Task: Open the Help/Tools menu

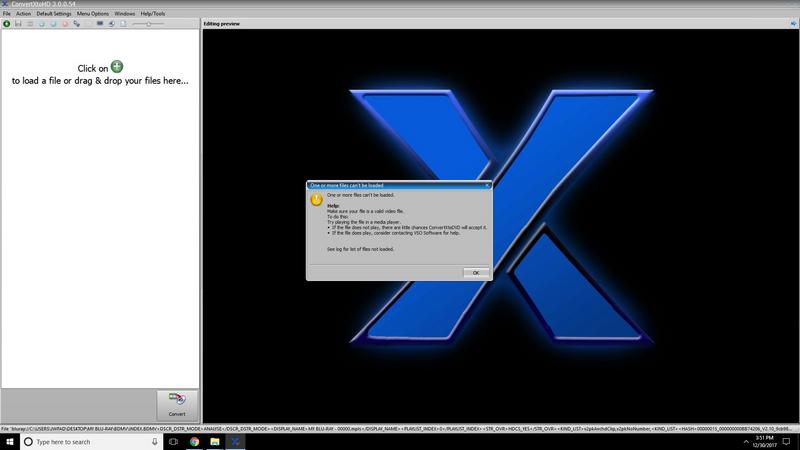Action: pos(153,14)
